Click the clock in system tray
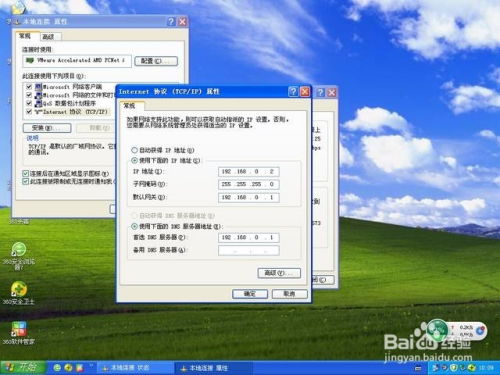This screenshot has width=500, height=375. (x=486, y=368)
